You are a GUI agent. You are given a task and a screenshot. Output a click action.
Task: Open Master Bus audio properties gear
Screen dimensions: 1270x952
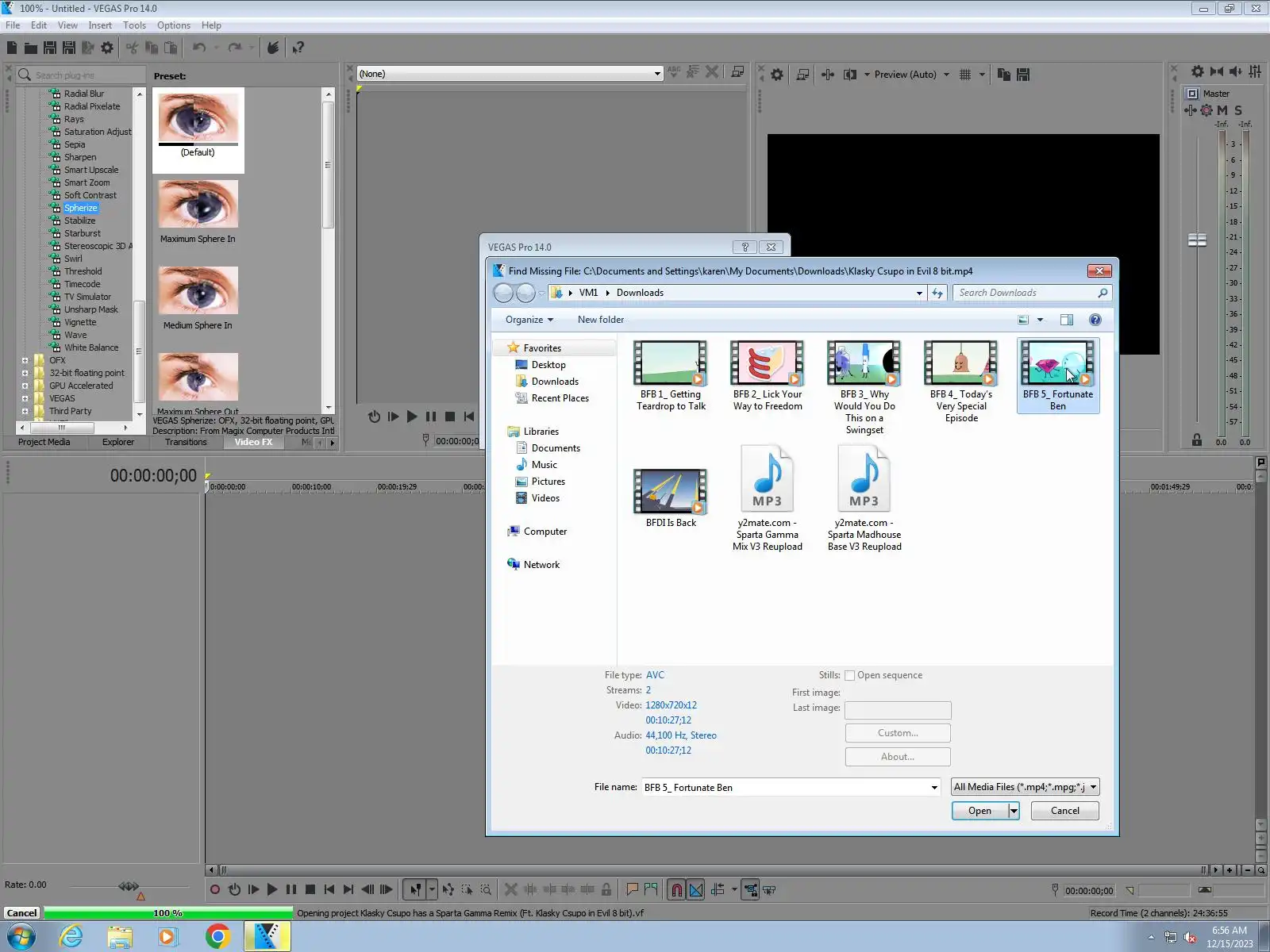click(1198, 71)
